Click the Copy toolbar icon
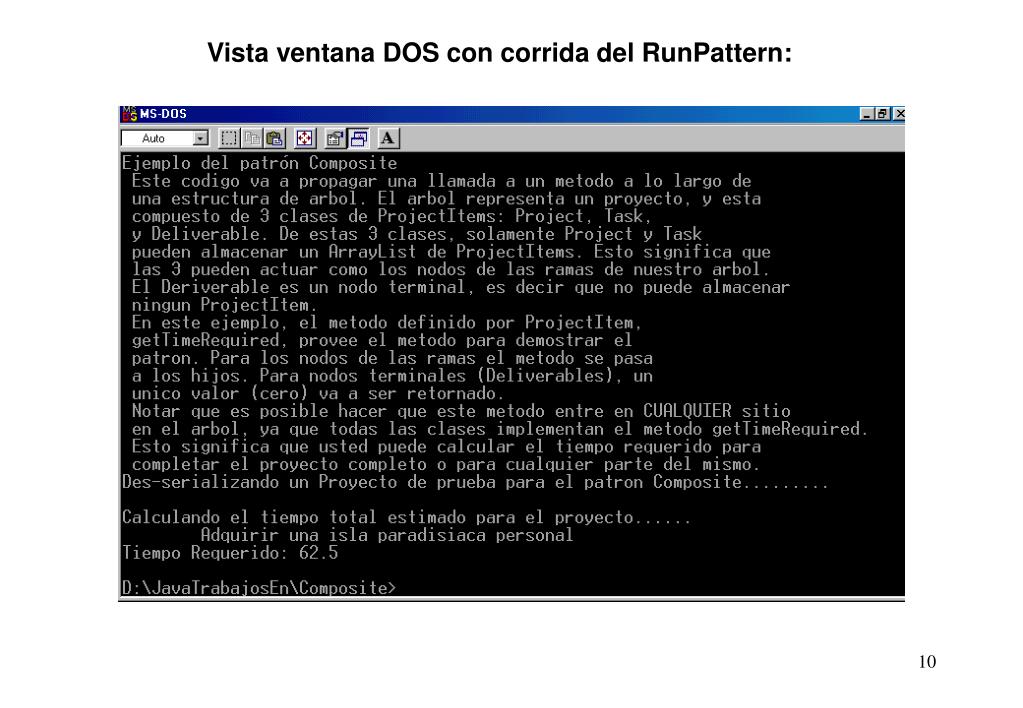This screenshot has width=1023, height=708. pyautogui.click(x=252, y=138)
